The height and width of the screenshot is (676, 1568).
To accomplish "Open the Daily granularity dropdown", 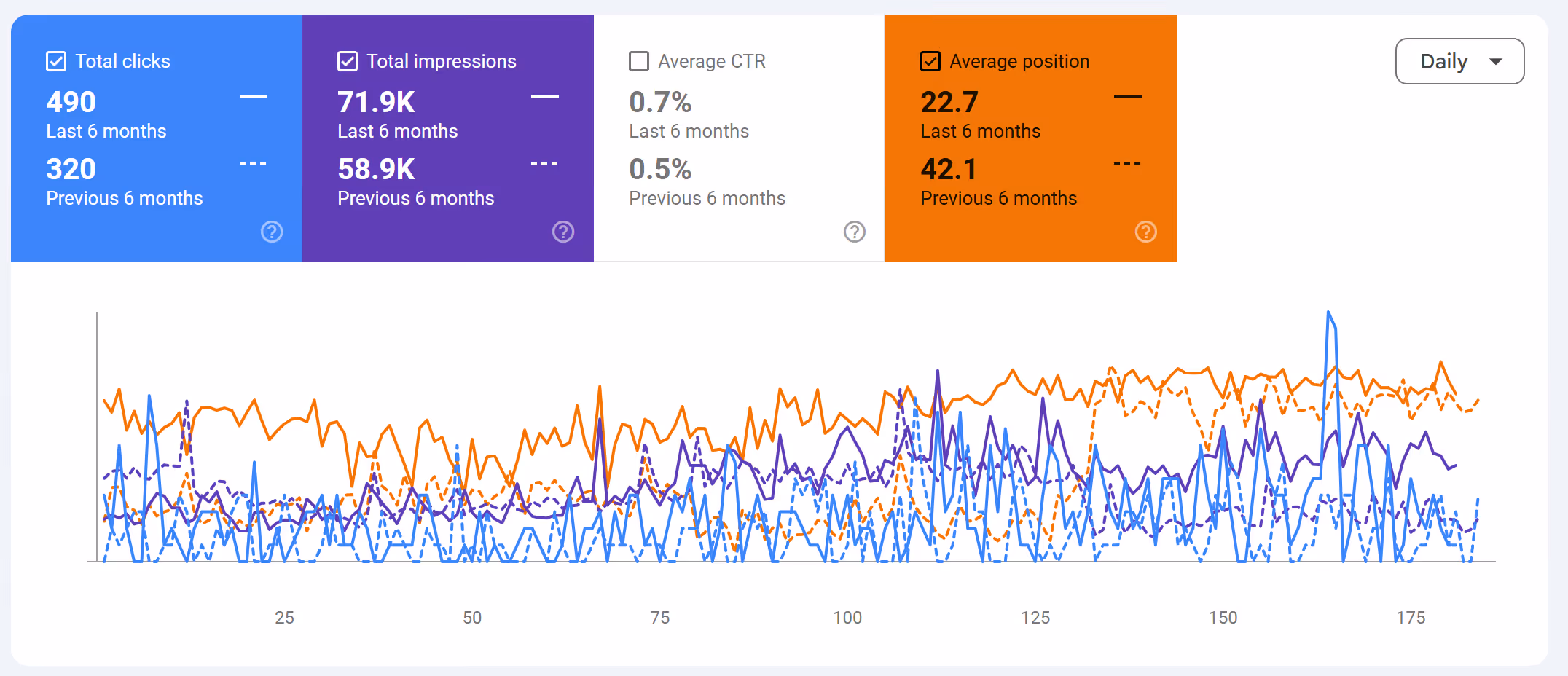I will (1459, 61).
